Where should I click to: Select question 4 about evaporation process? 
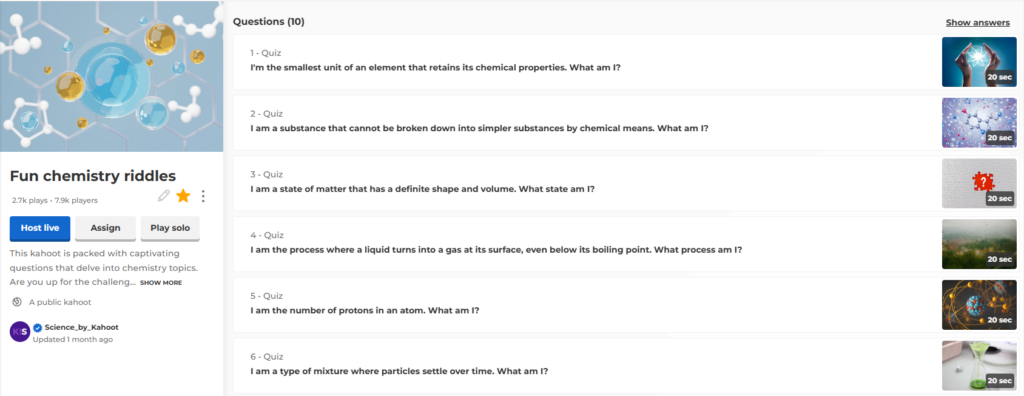587,244
